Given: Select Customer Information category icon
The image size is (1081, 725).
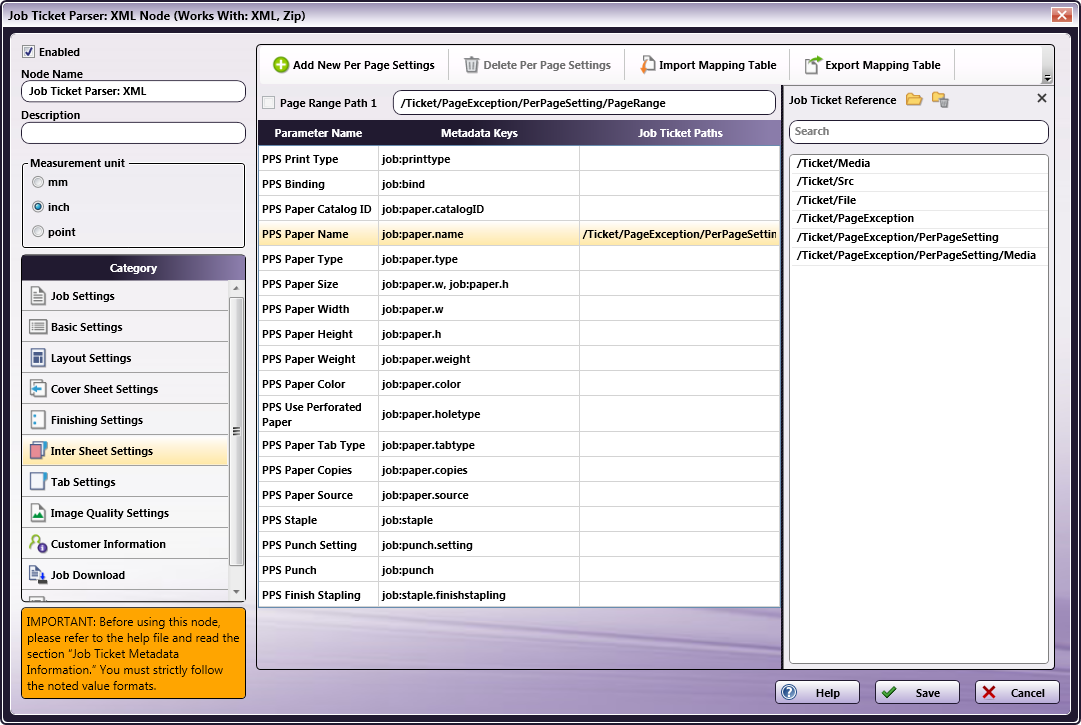Looking at the screenshot, I should click(38, 544).
